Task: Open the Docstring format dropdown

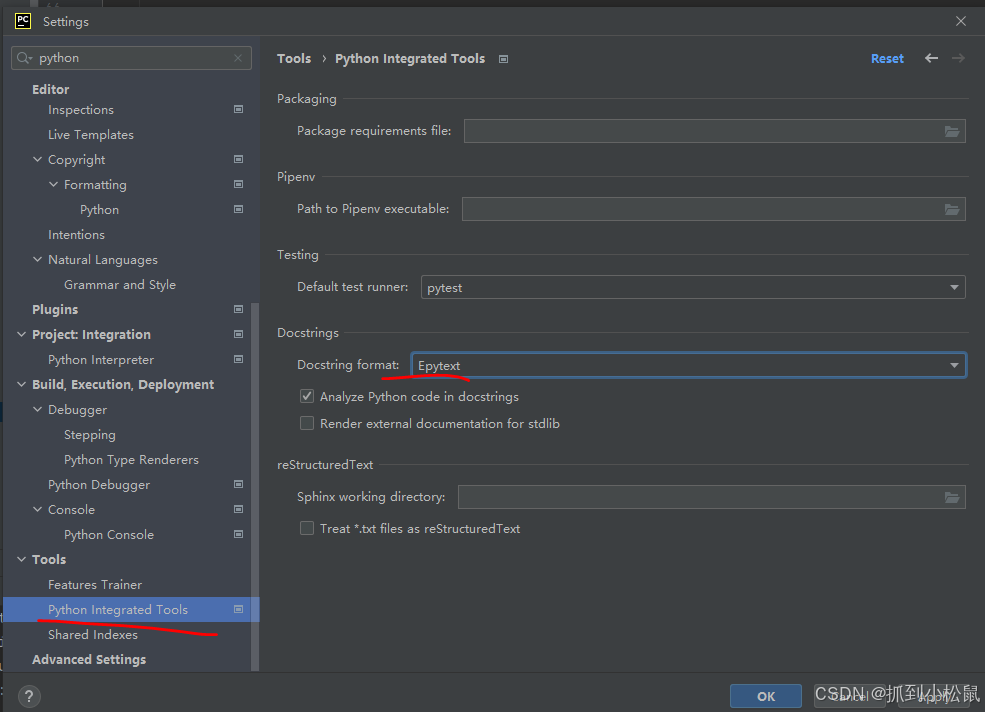Action: [688, 365]
